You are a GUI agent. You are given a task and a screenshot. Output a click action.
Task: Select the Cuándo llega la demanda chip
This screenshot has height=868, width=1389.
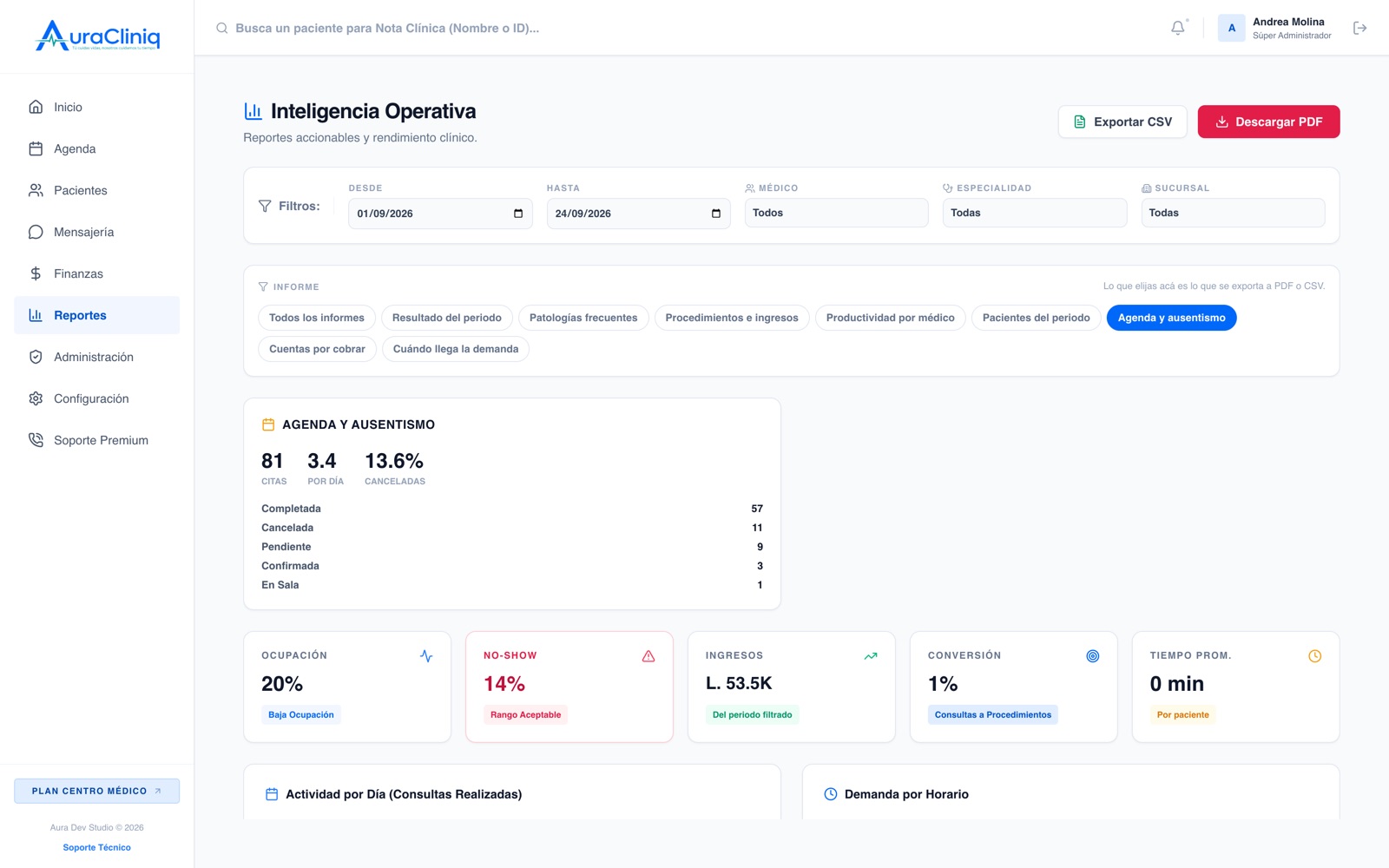click(456, 349)
